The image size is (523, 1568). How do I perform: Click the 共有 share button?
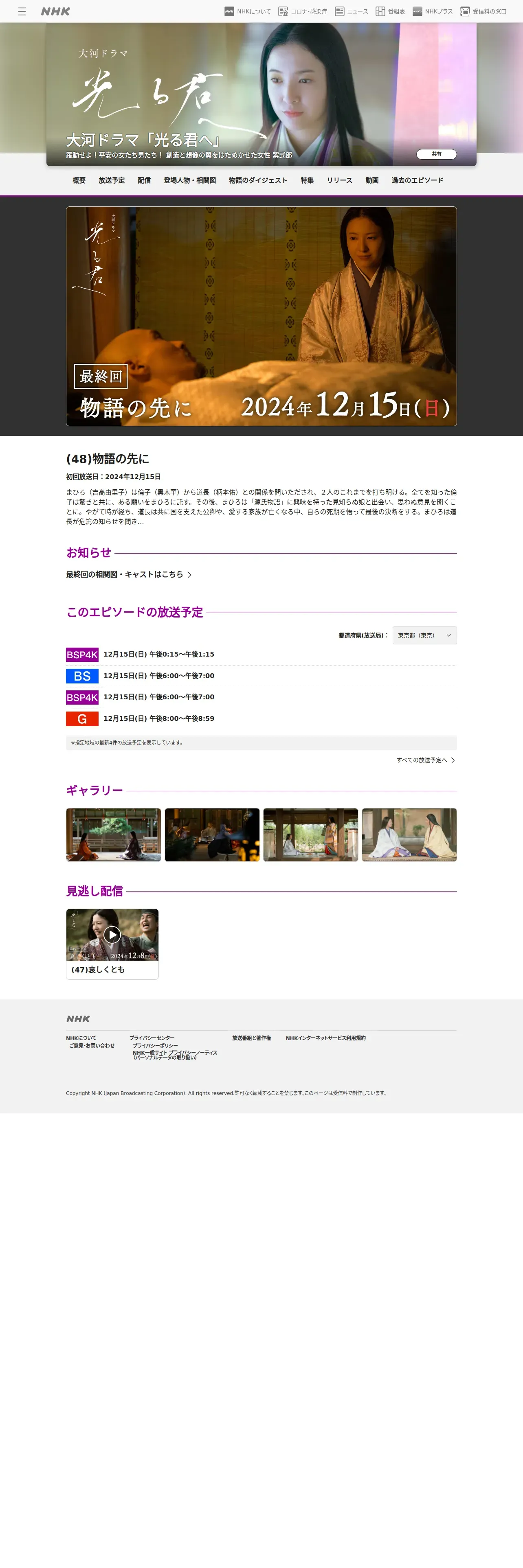(437, 154)
